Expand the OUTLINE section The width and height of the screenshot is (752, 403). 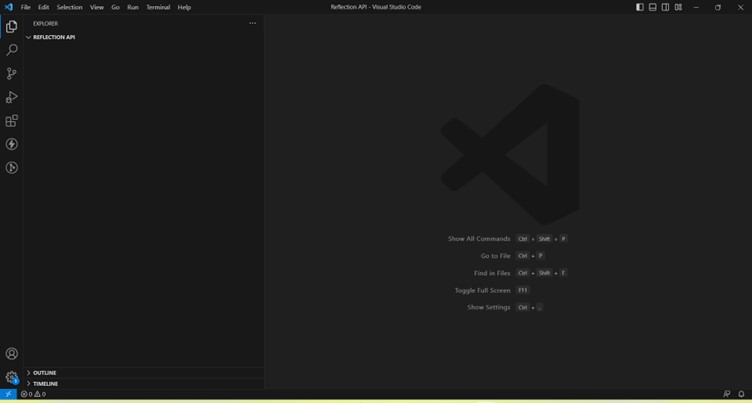click(x=144, y=373)
